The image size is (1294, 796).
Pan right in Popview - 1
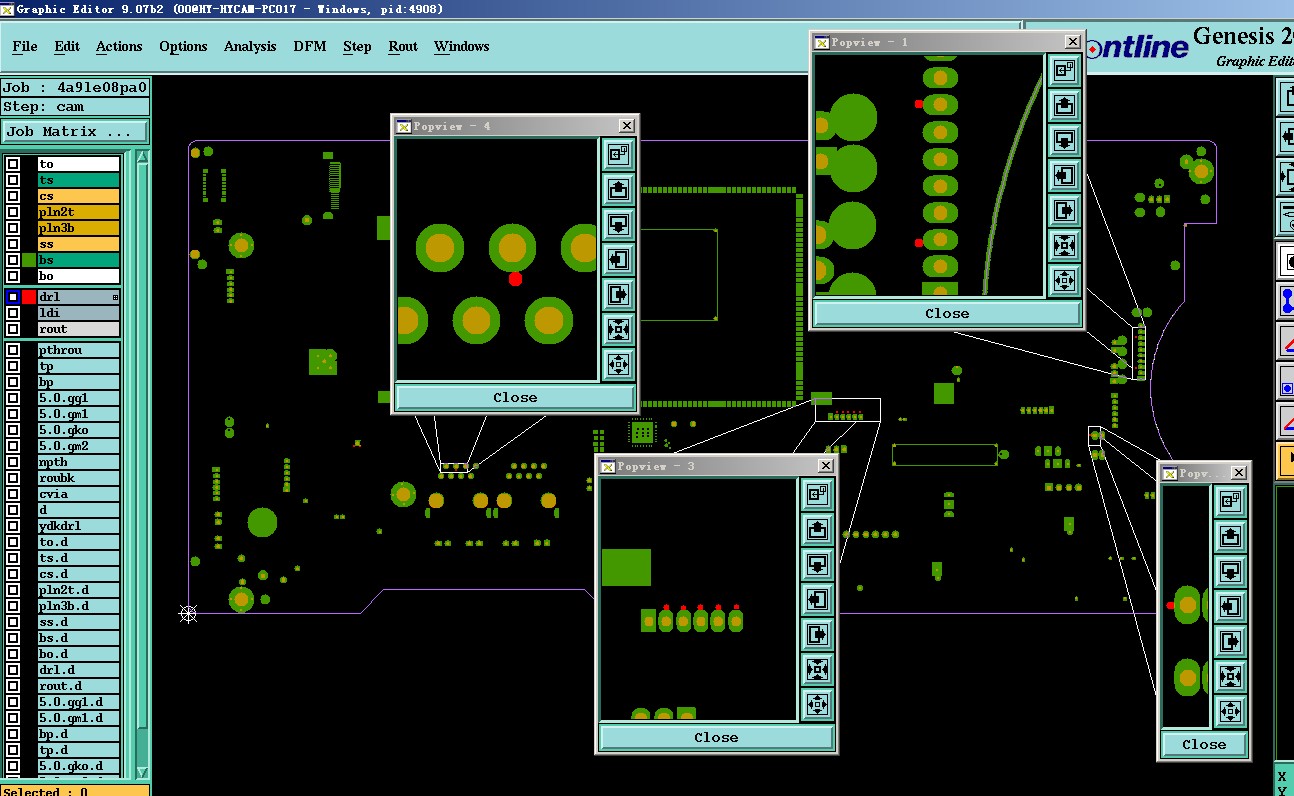[x=1065, y=210]
